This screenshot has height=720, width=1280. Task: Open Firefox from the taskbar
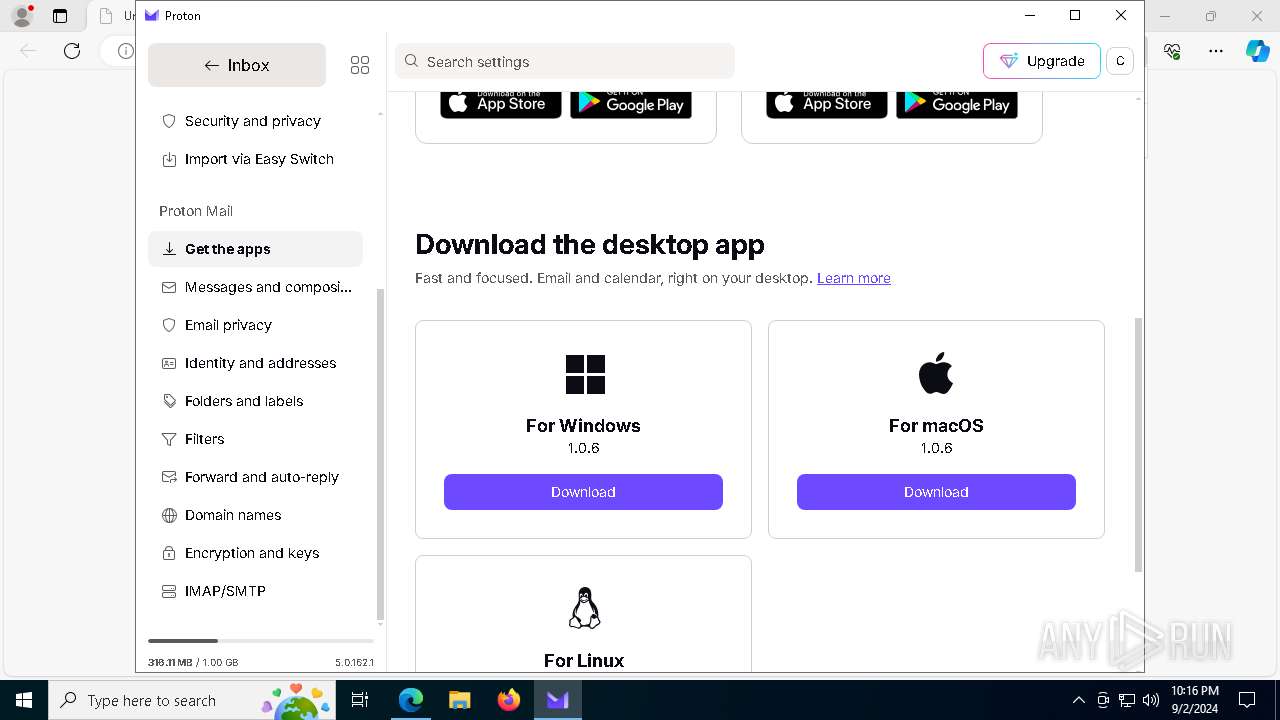(509, 700)
